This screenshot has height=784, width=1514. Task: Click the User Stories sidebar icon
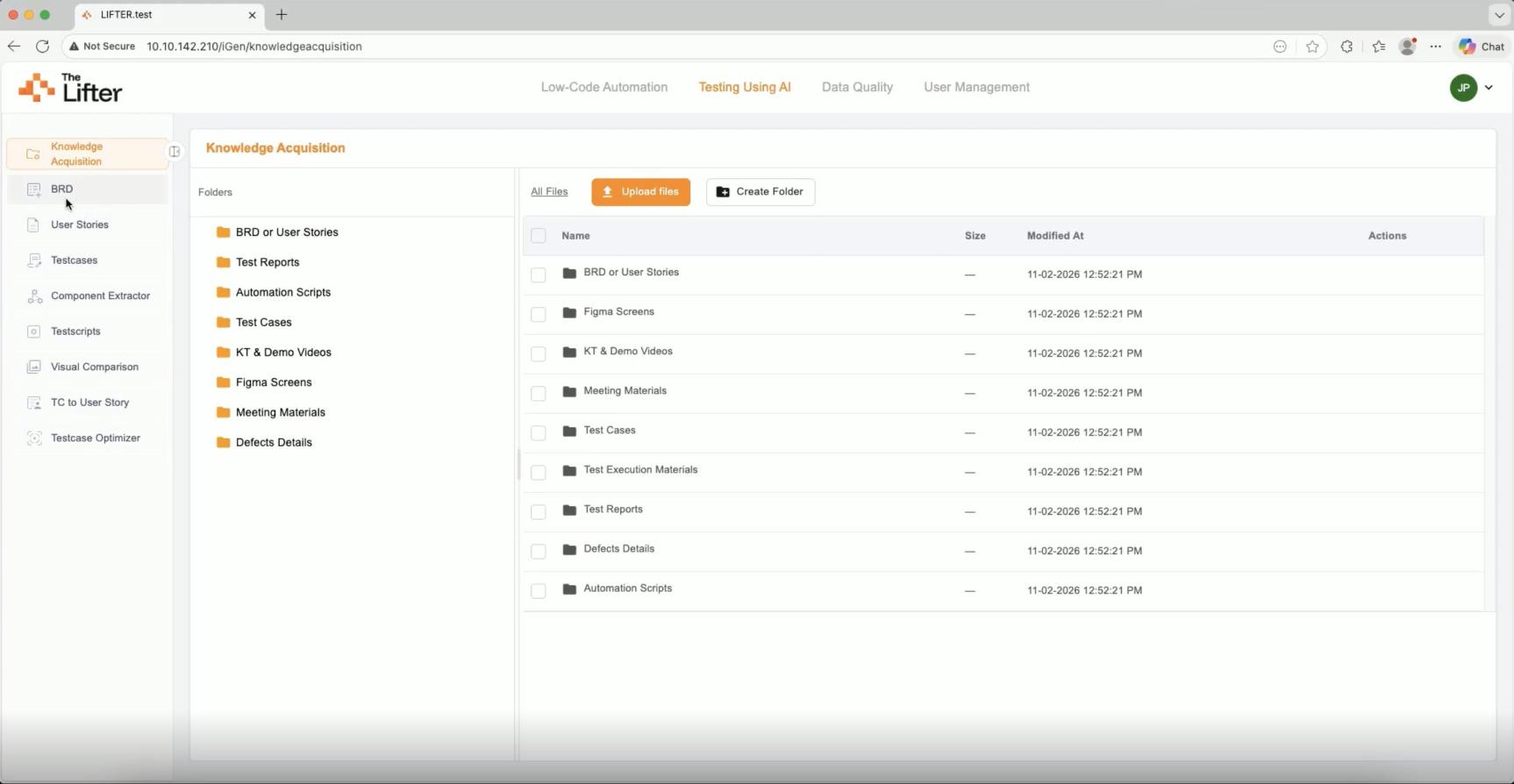pos(33,225)
